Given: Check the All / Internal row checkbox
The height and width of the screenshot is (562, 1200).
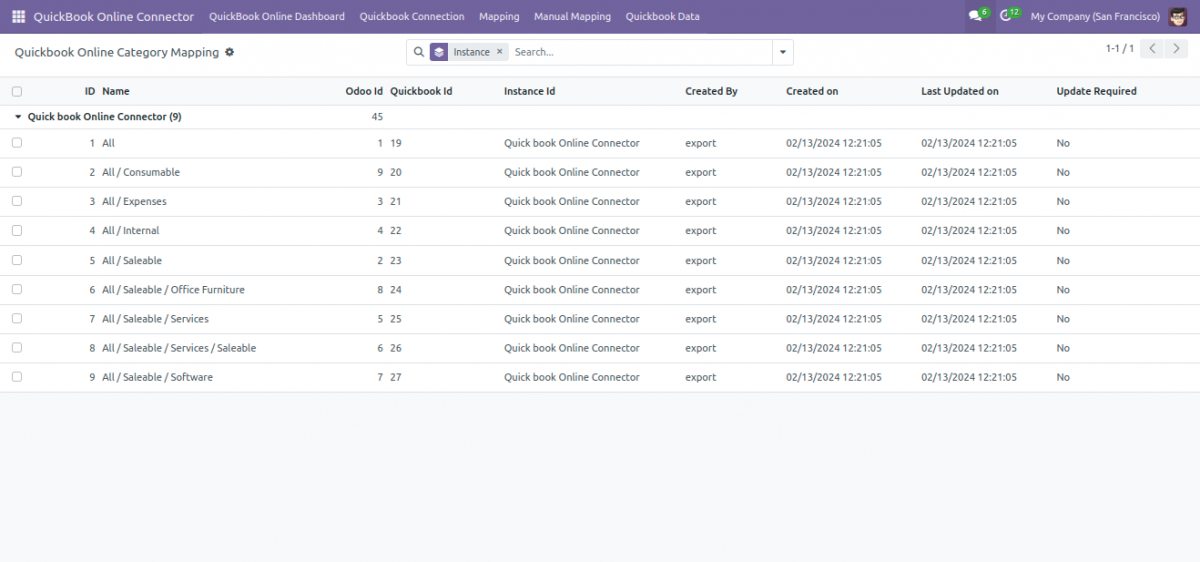Looking at the screenshot, I should (x=17, y=230).
